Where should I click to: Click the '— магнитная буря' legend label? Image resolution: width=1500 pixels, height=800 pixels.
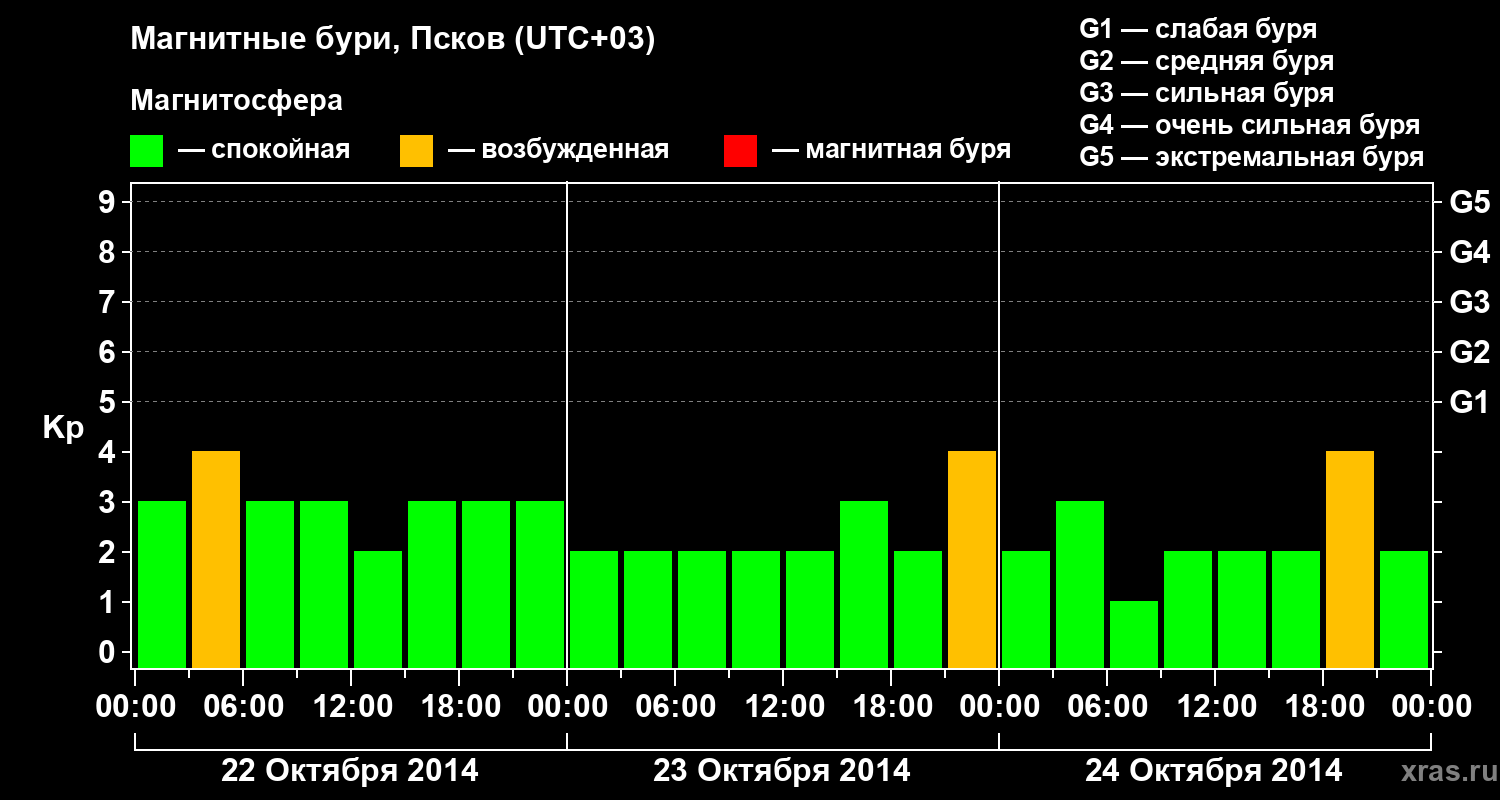[x=892, y=150]
